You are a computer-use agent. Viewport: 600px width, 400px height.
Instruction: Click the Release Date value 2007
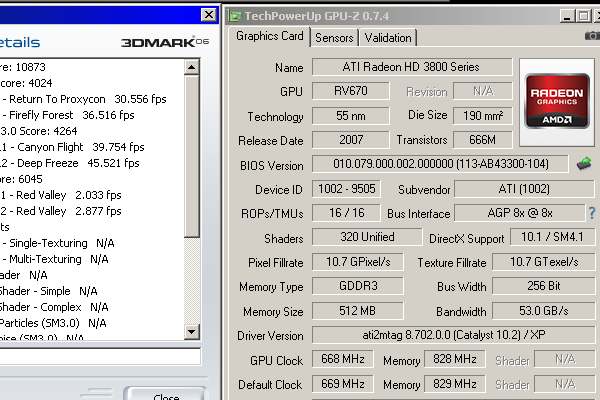coord(351,140)
